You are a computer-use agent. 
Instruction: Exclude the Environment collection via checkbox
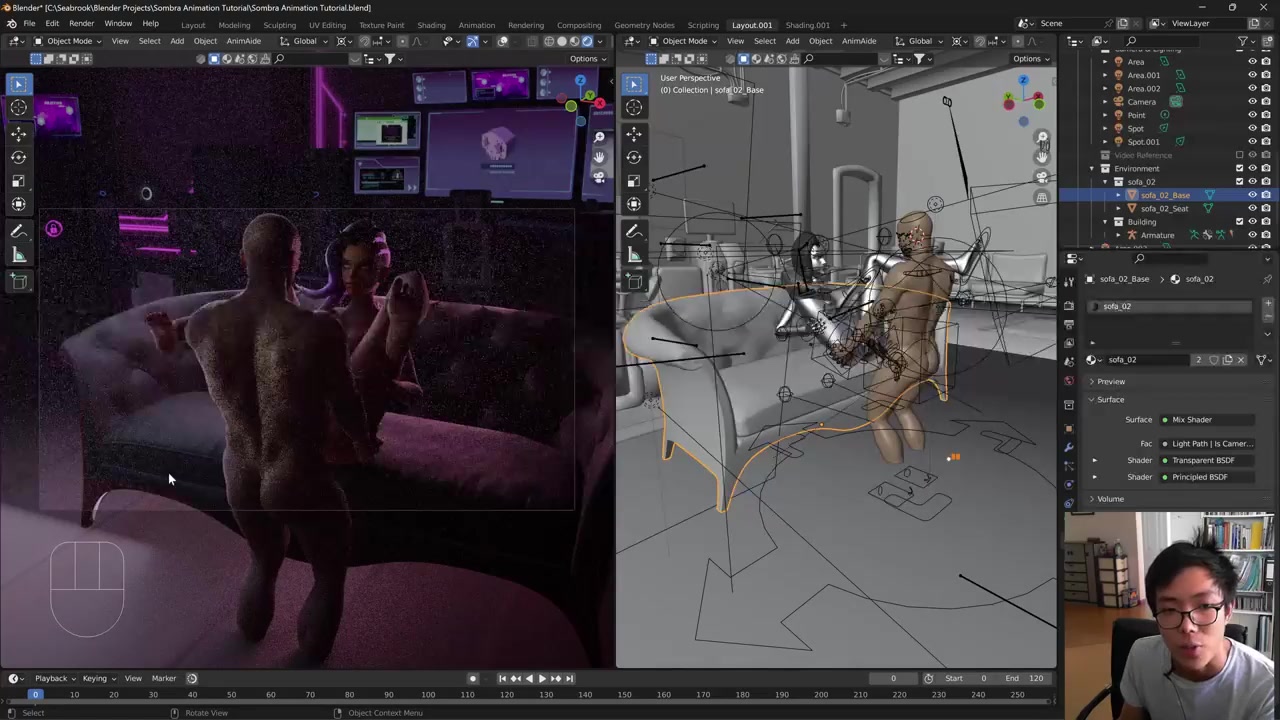point(1240,168)
